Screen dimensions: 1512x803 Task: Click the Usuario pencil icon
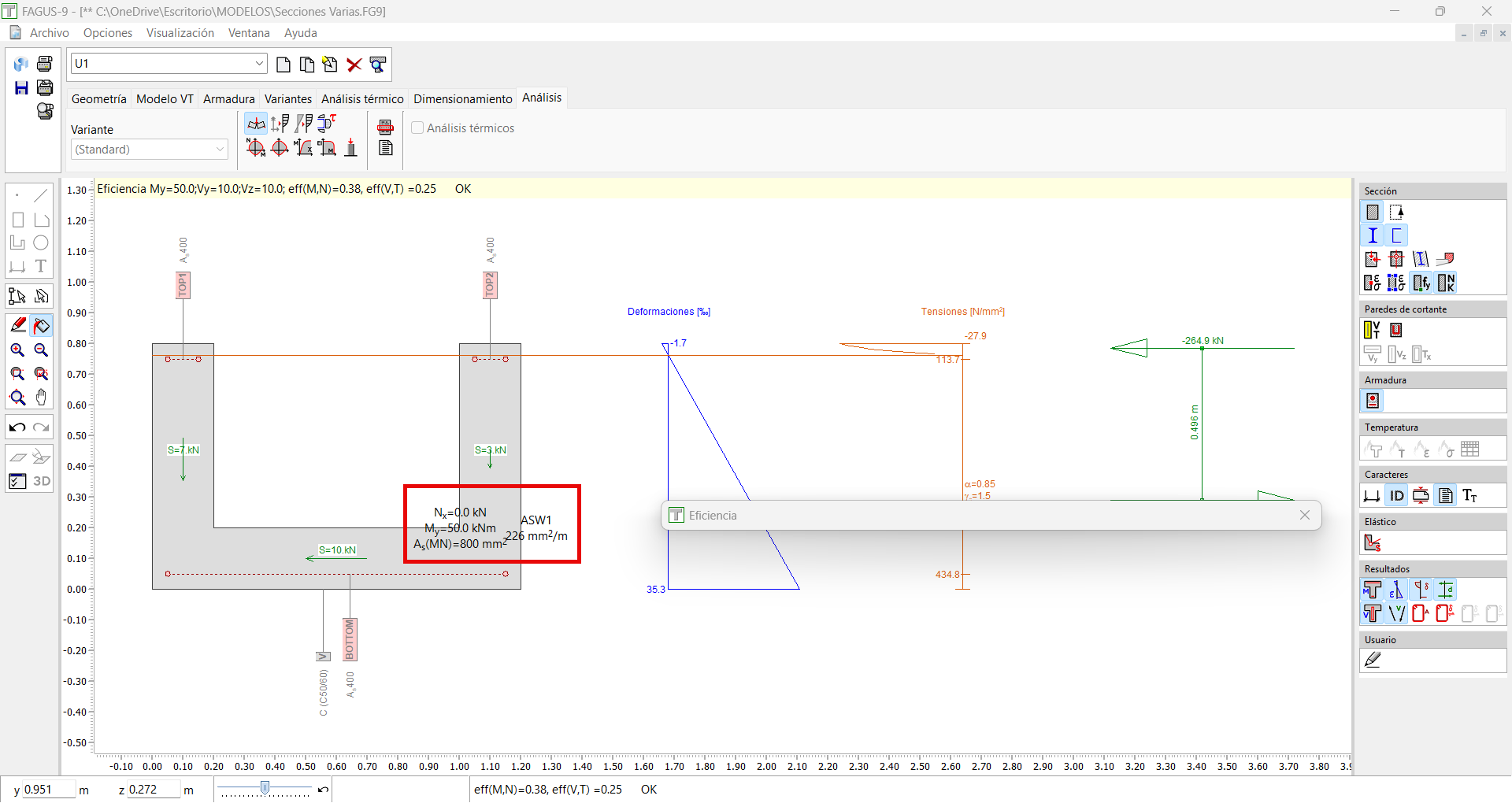[1373, 661]
